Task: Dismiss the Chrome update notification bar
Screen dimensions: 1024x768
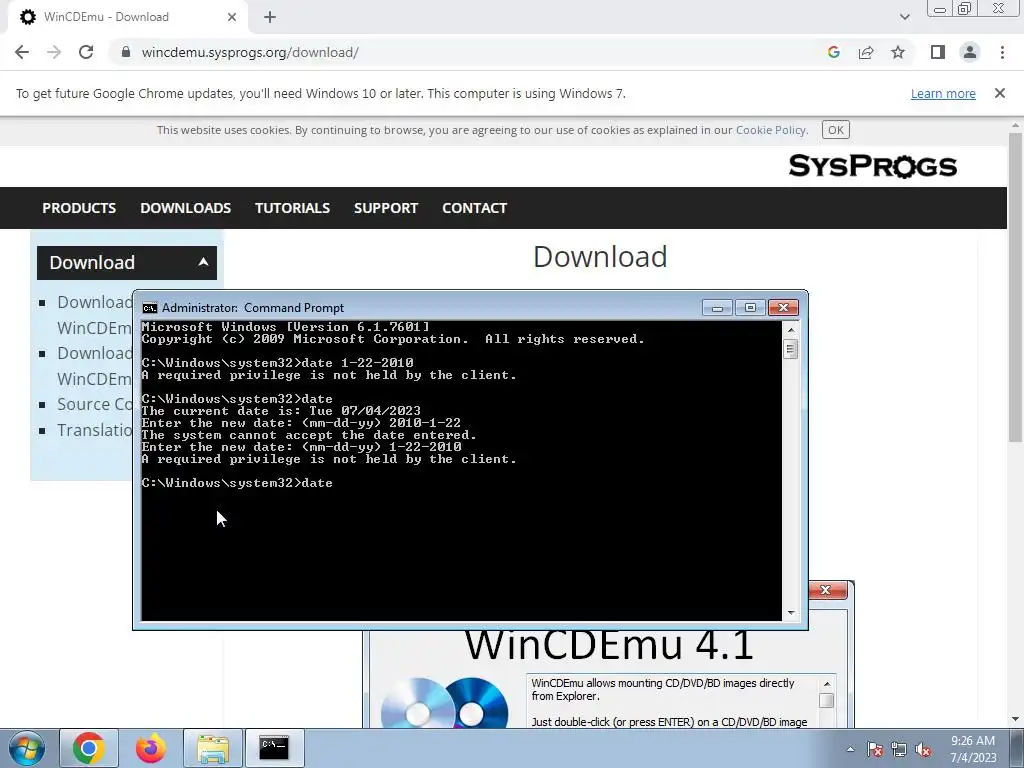Action: click(x=999, y=93)
